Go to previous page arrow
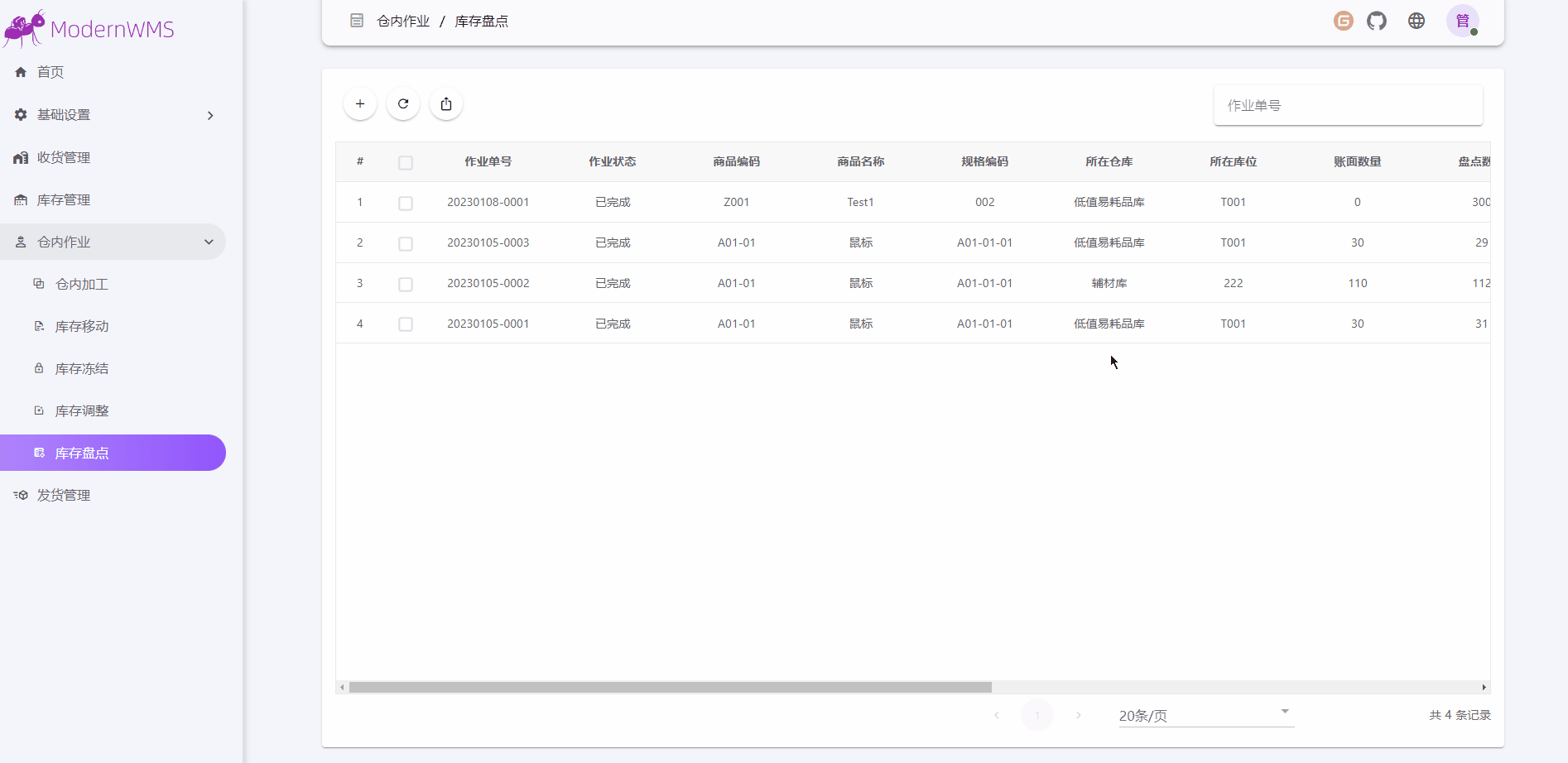 997,715
